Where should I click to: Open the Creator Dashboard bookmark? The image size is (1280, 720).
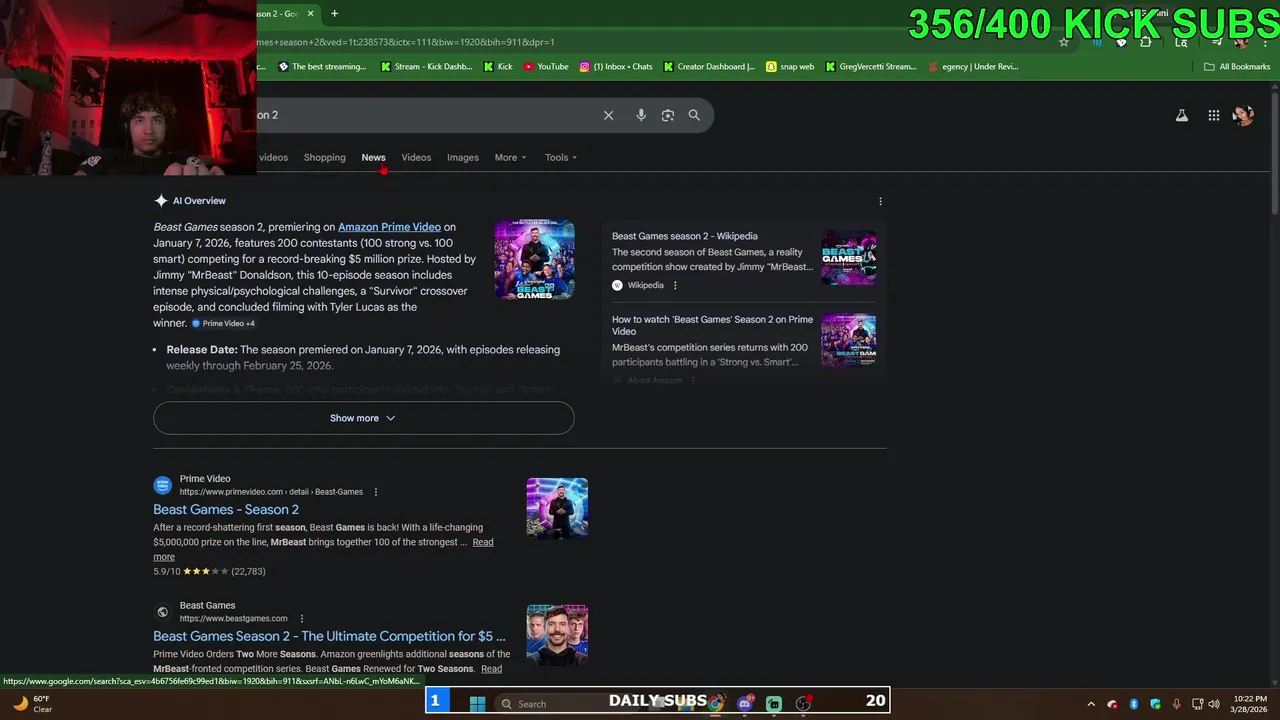click(x=709, y=67)
